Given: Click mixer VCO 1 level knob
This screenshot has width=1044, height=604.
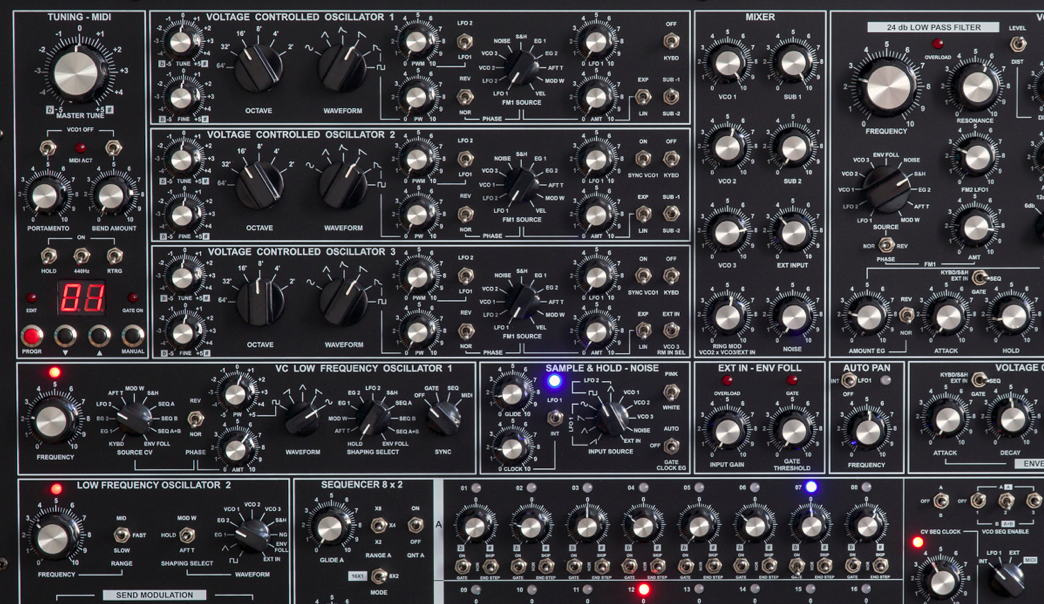Looking at the screenshot, I should [727, 64].
